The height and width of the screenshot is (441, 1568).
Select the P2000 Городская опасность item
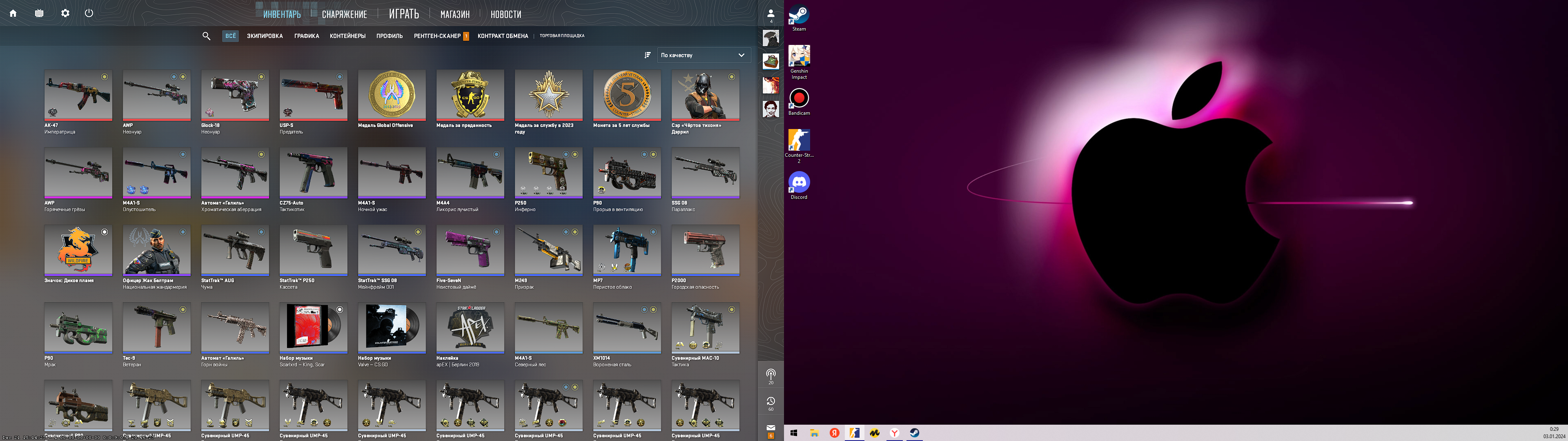pos(706,258)
